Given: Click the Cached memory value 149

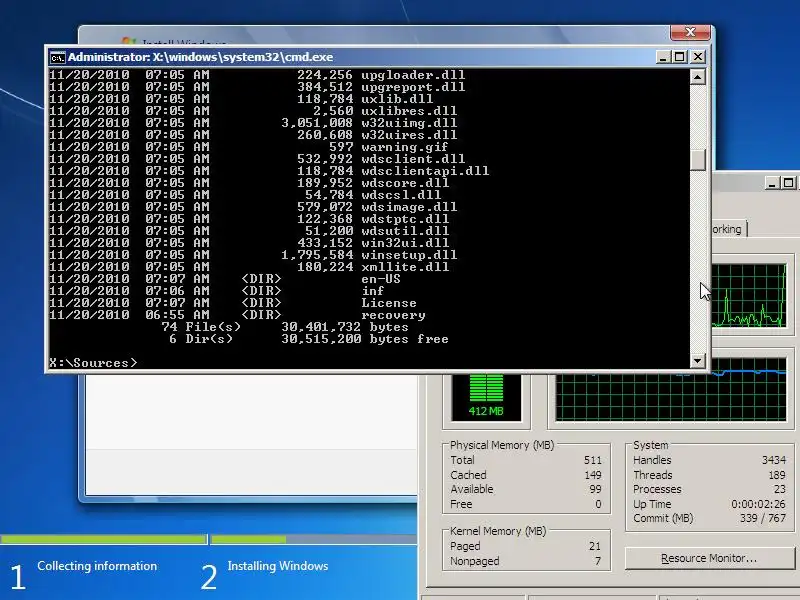Looking at the screenshot, I should pos(593,474).
